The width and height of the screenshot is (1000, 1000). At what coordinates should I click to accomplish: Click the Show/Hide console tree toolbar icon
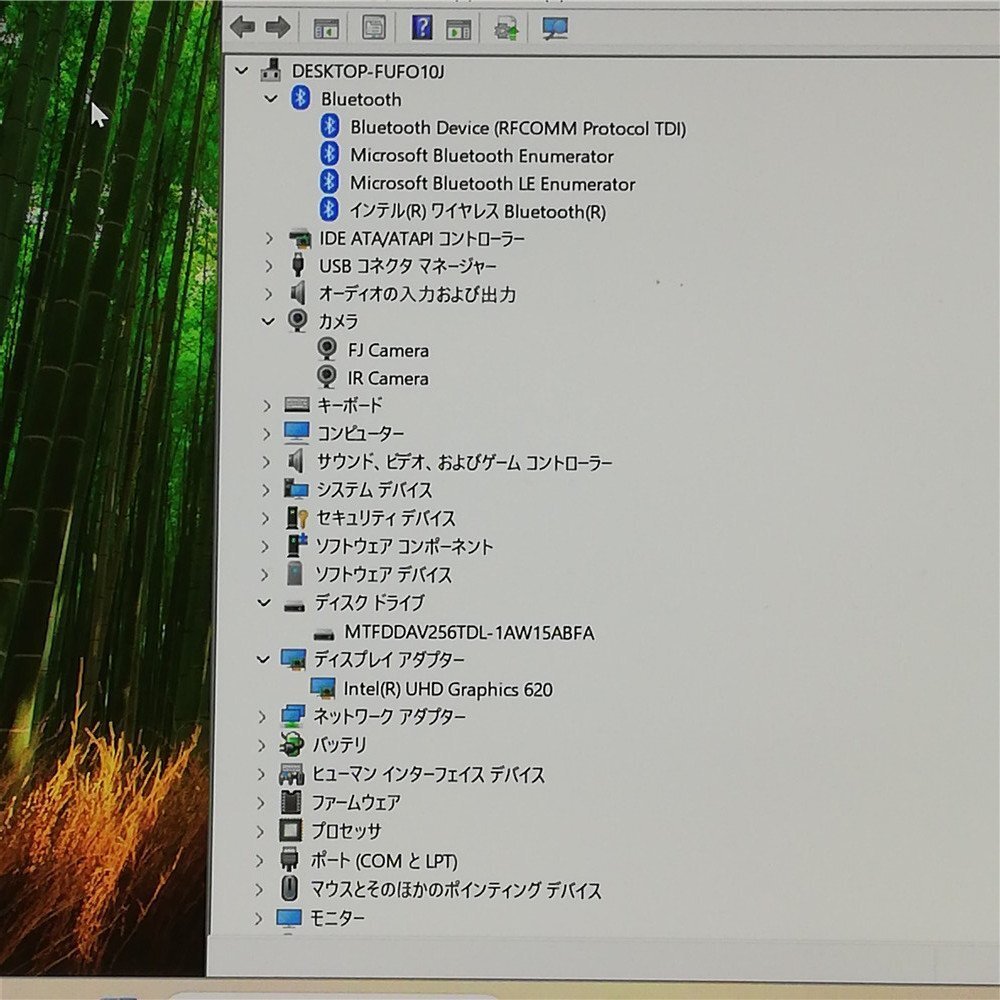point(326,29)
